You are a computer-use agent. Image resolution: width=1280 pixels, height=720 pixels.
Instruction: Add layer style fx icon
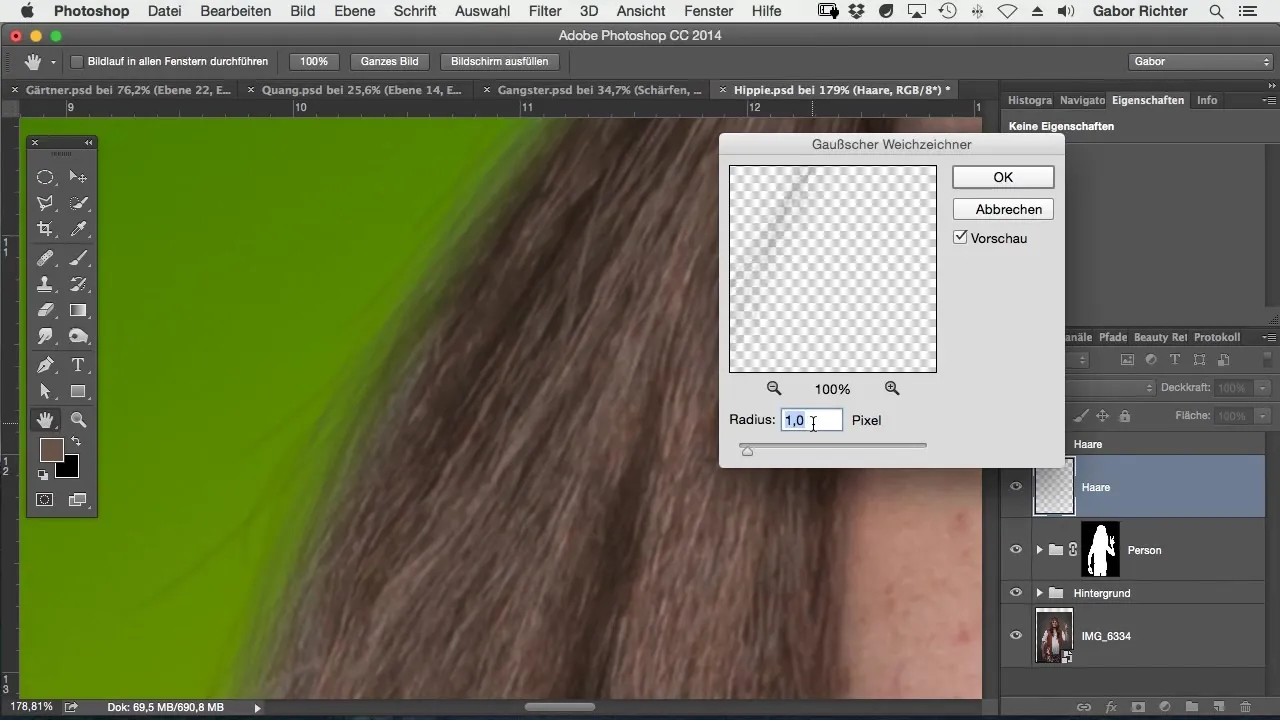coord(1111,707)
